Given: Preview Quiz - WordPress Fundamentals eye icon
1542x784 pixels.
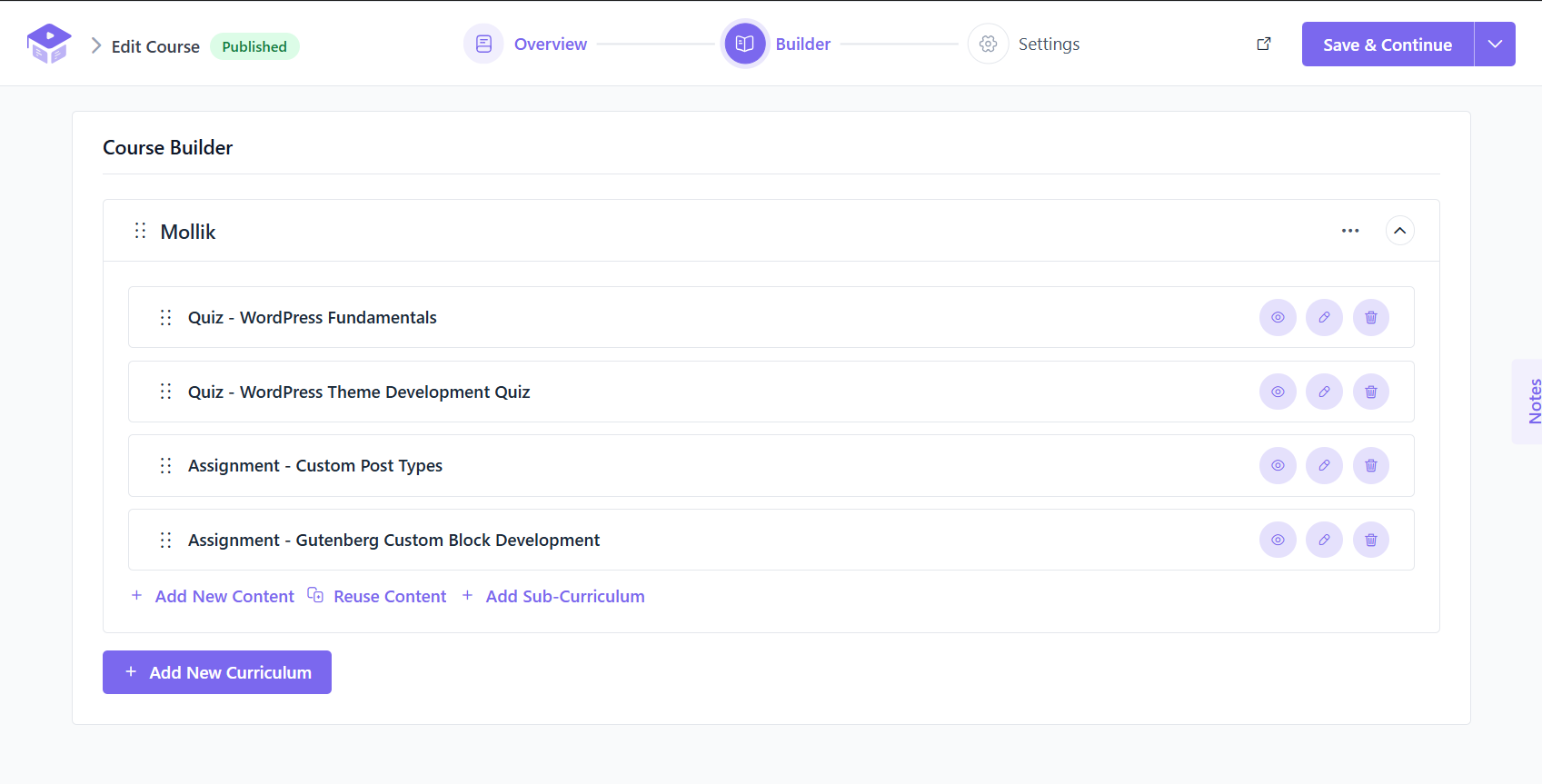Looking at the screenshot, I should coord(1278,317).
